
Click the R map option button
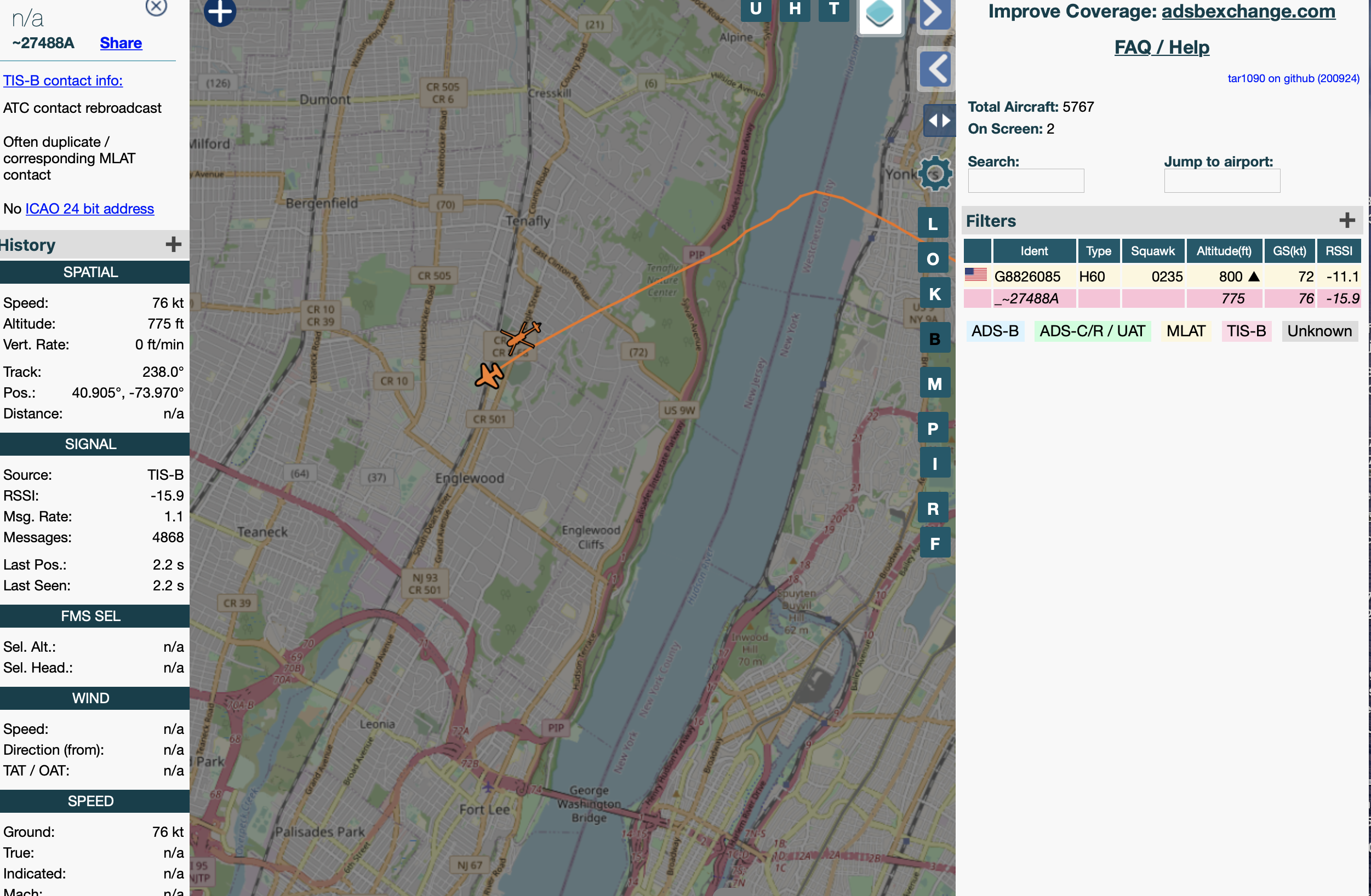click(933, 508)
